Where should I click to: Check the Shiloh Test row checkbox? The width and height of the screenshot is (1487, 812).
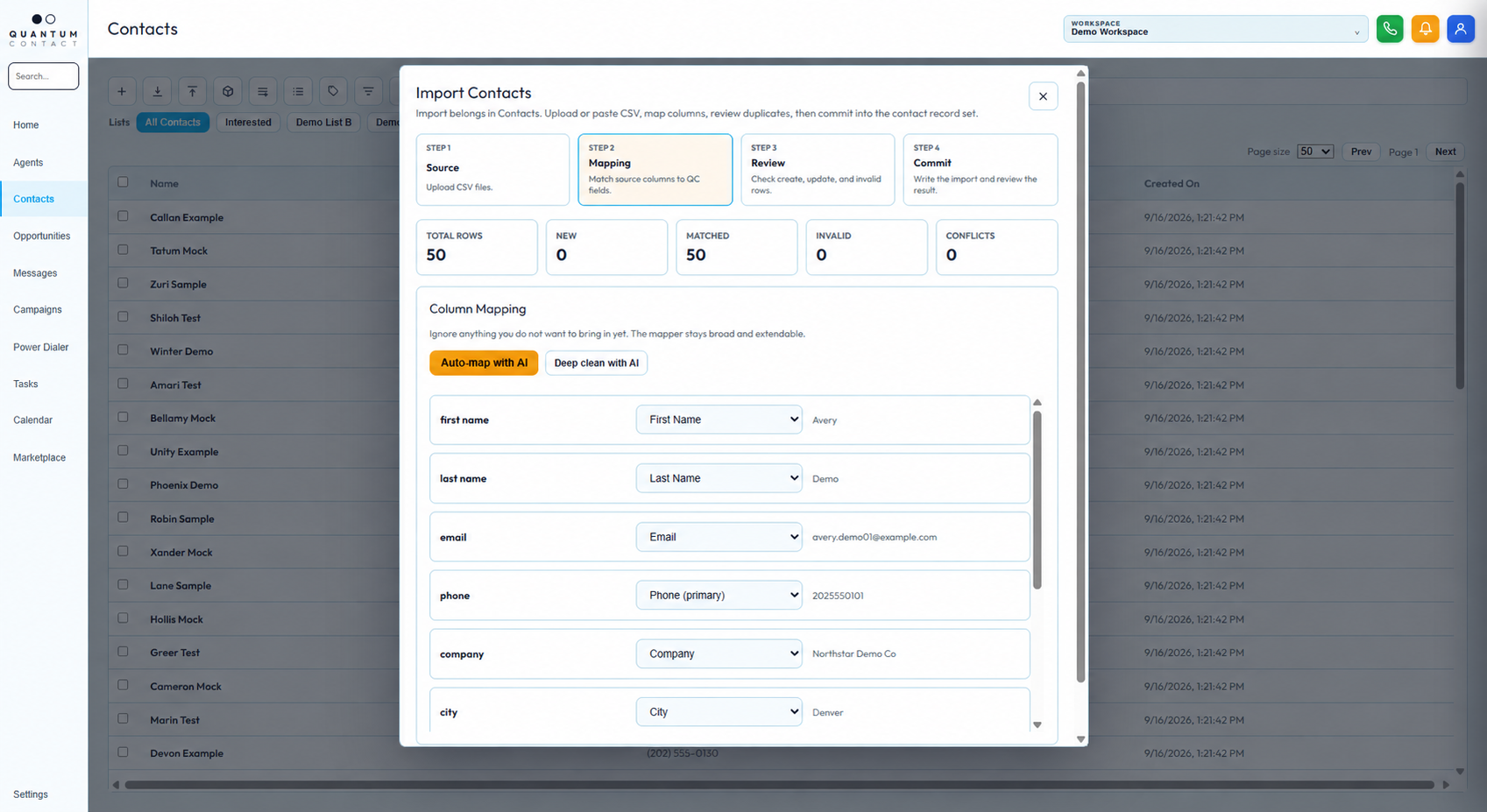click(123, 317)
